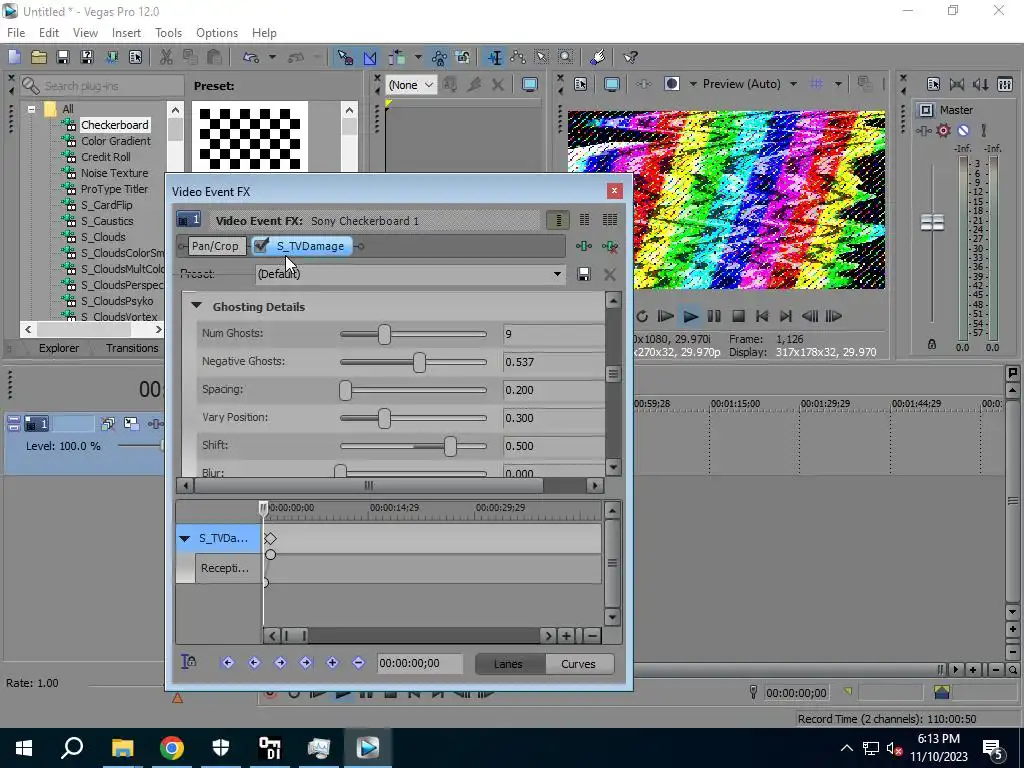
Task: Click the Pan/Crop button in FX chain
Action: click(215, 246)
